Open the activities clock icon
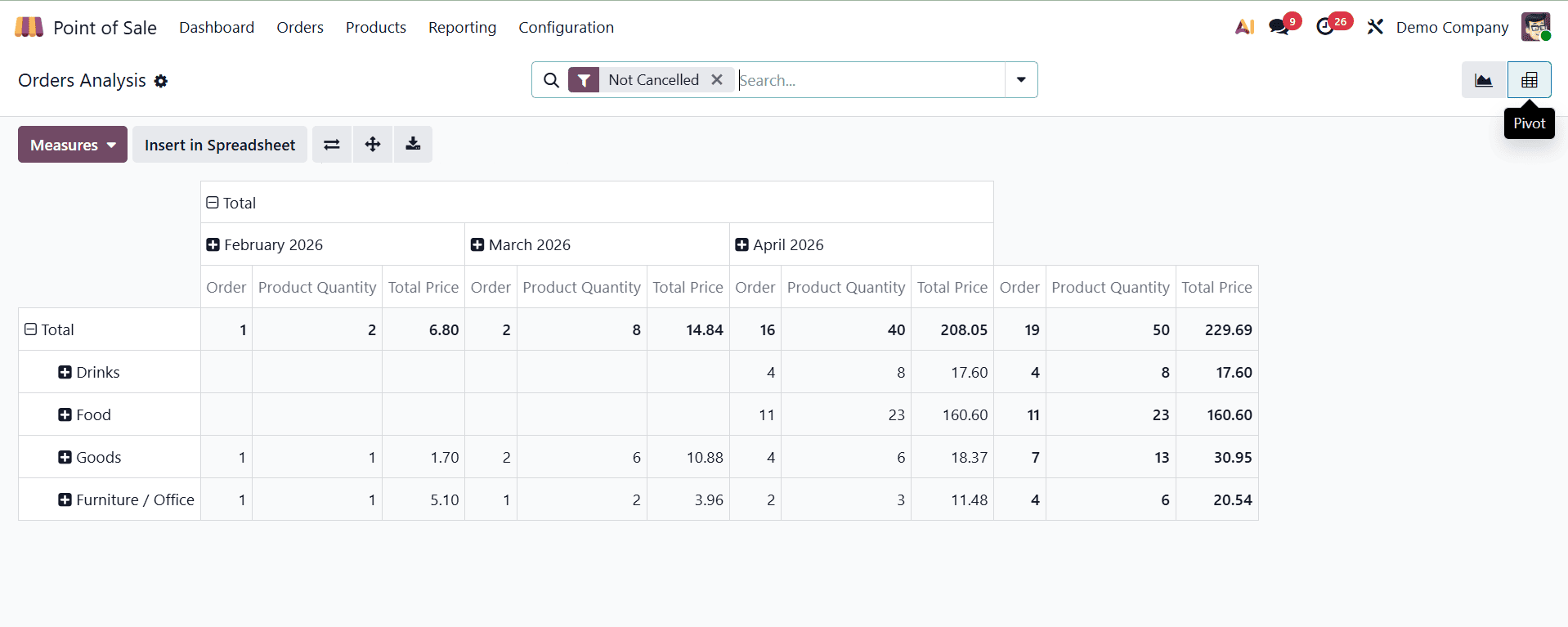The image size is (1568, 627). (1324, 27)
